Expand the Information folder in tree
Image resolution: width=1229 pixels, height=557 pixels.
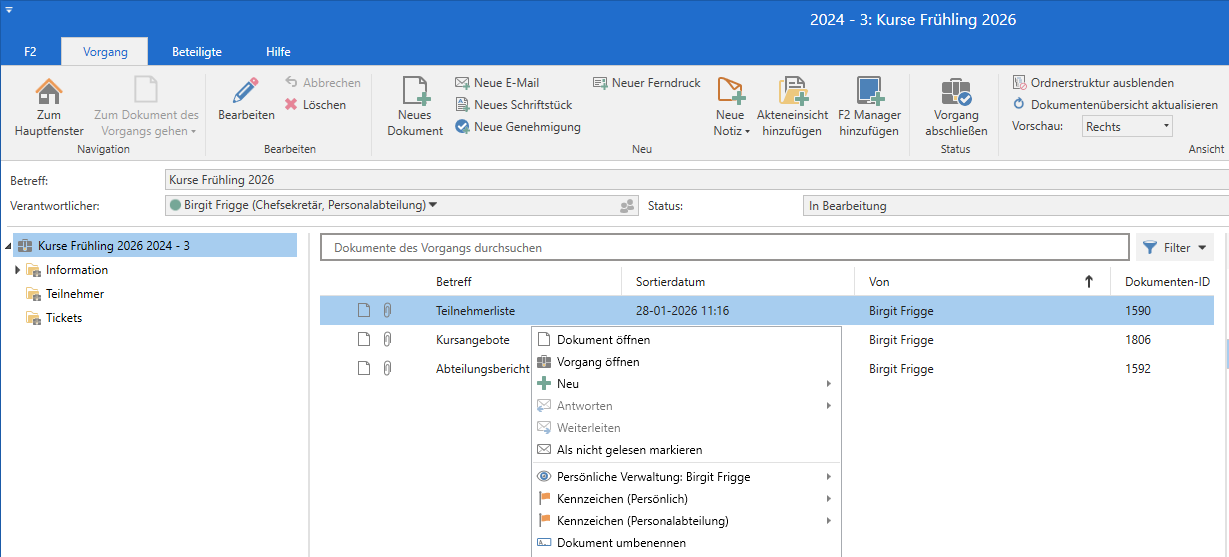point(18,270)
